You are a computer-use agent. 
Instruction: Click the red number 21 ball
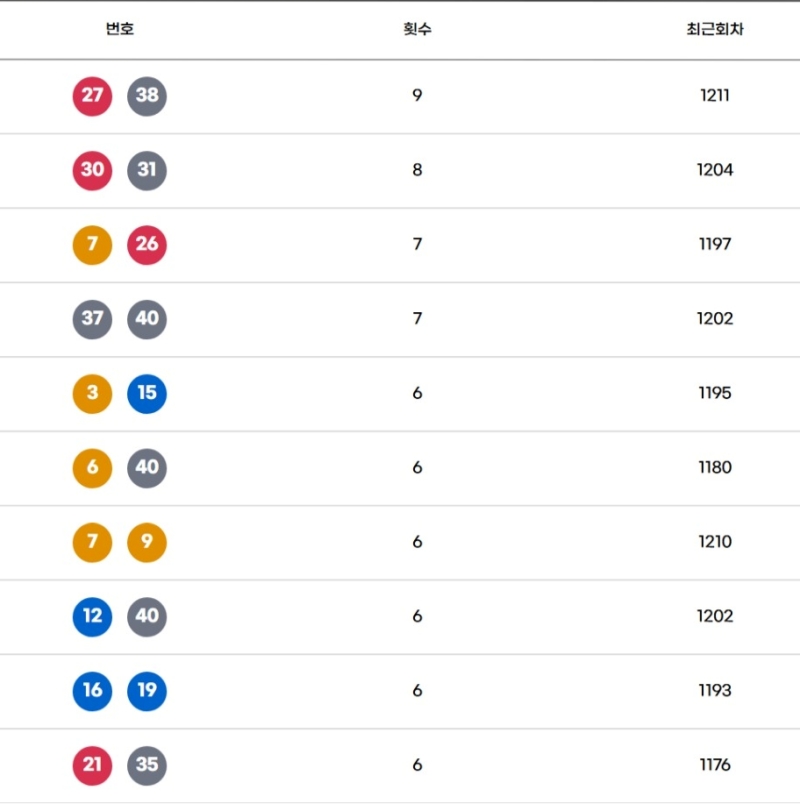[92, 765]
